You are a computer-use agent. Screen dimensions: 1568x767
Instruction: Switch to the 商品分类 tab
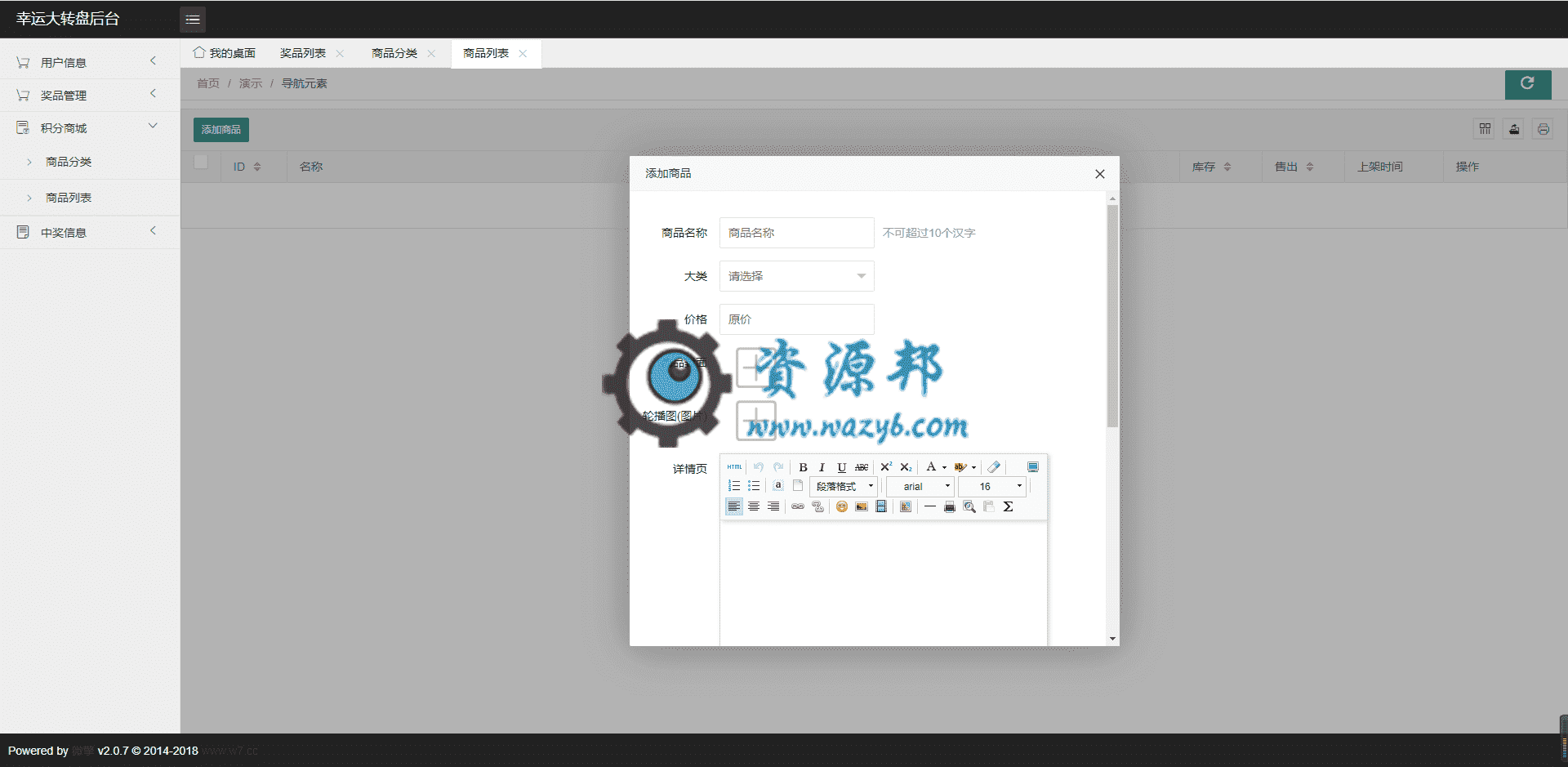pyautogui.click(x=394, y=53)
